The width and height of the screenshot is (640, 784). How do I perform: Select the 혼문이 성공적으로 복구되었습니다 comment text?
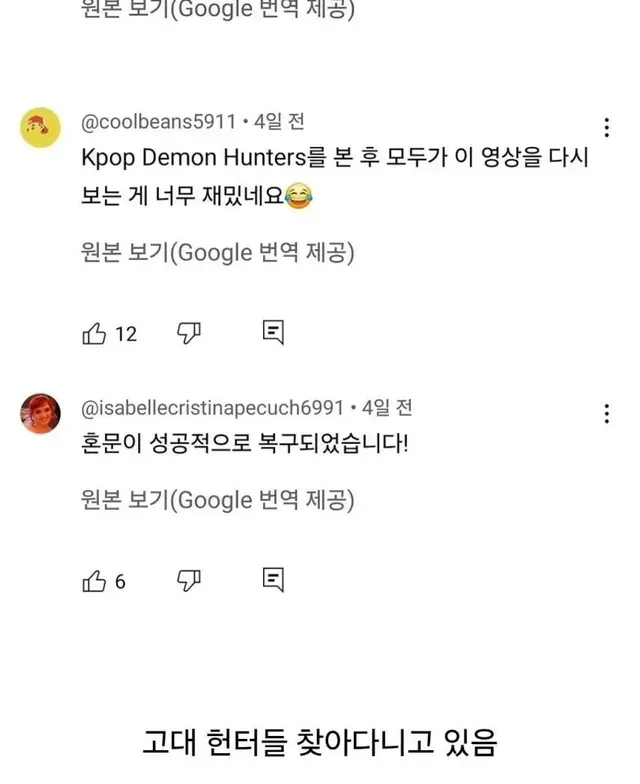click(244, 445)
